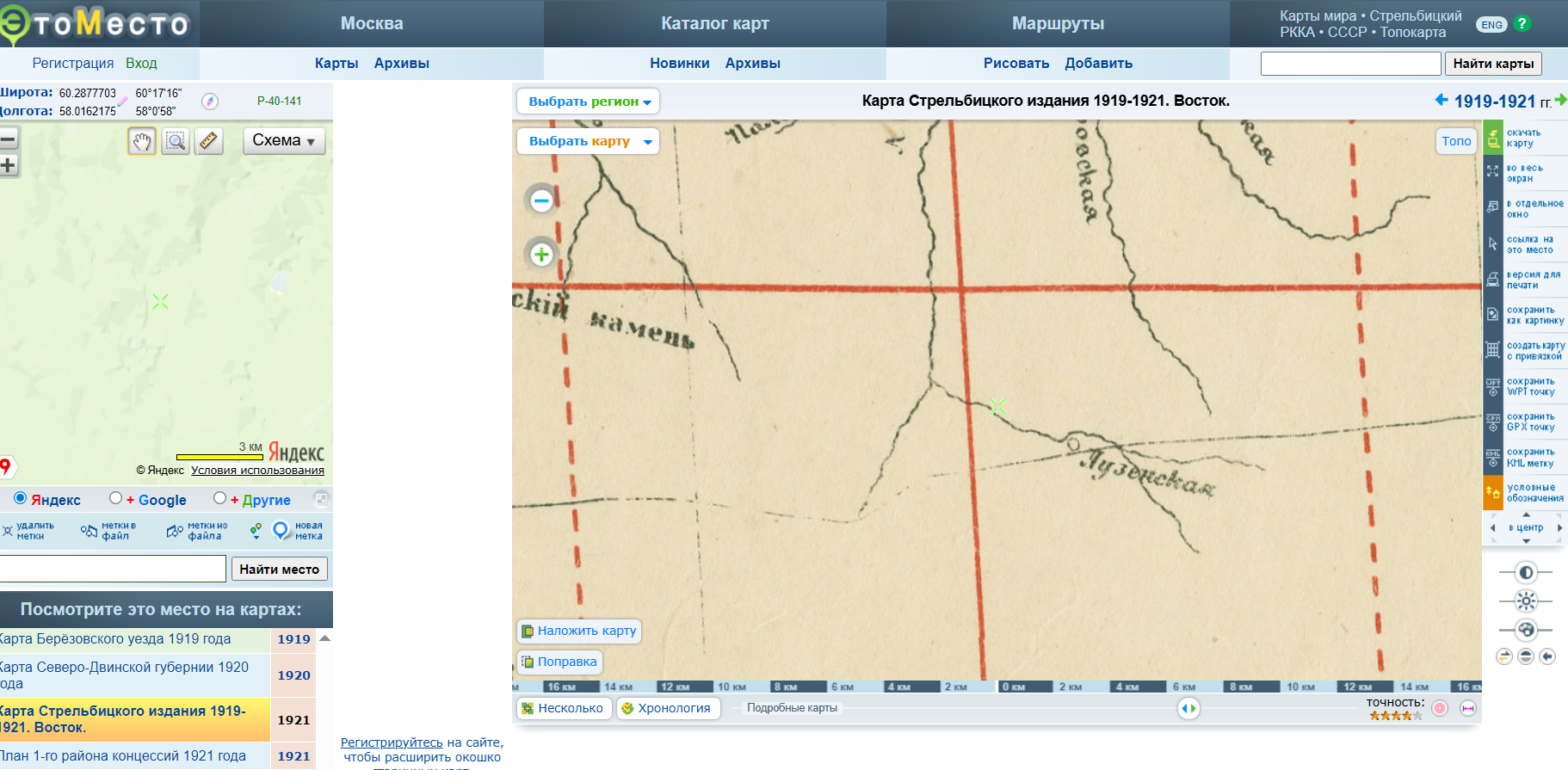1568x770 pixels.
Task: Choose the Google map source option
Action: pos(116,498)
